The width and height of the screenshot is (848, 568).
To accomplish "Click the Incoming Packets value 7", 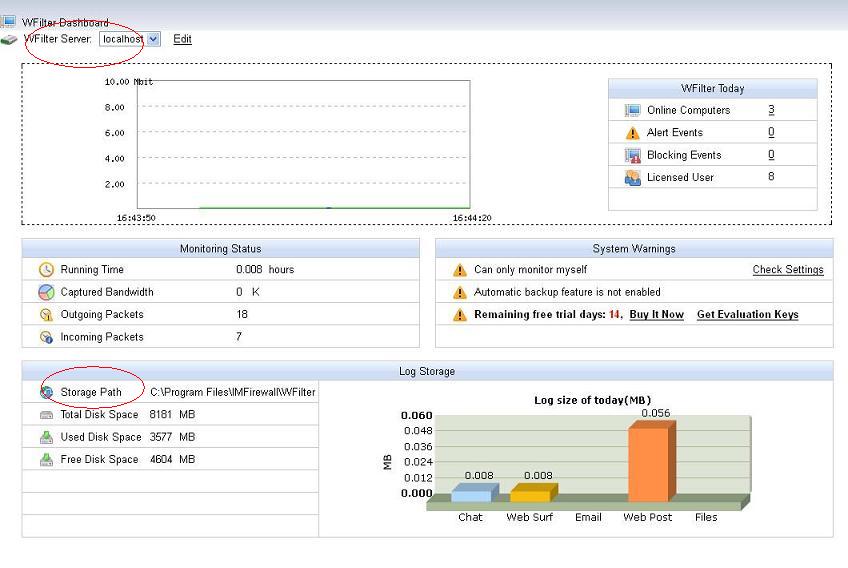I will pyautogui.click(x=239, y=336).
